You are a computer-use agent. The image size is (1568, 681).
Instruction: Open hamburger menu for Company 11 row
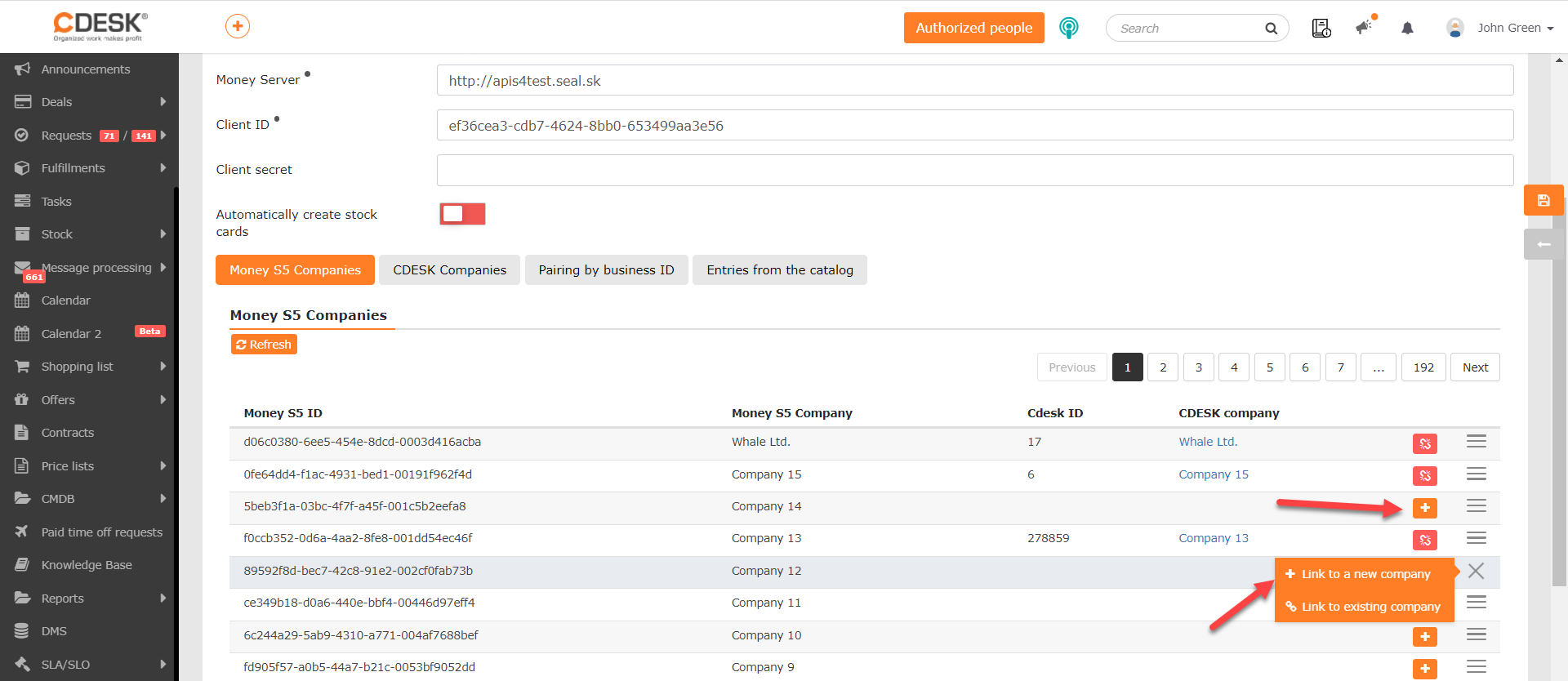[x=1476, y=603]
